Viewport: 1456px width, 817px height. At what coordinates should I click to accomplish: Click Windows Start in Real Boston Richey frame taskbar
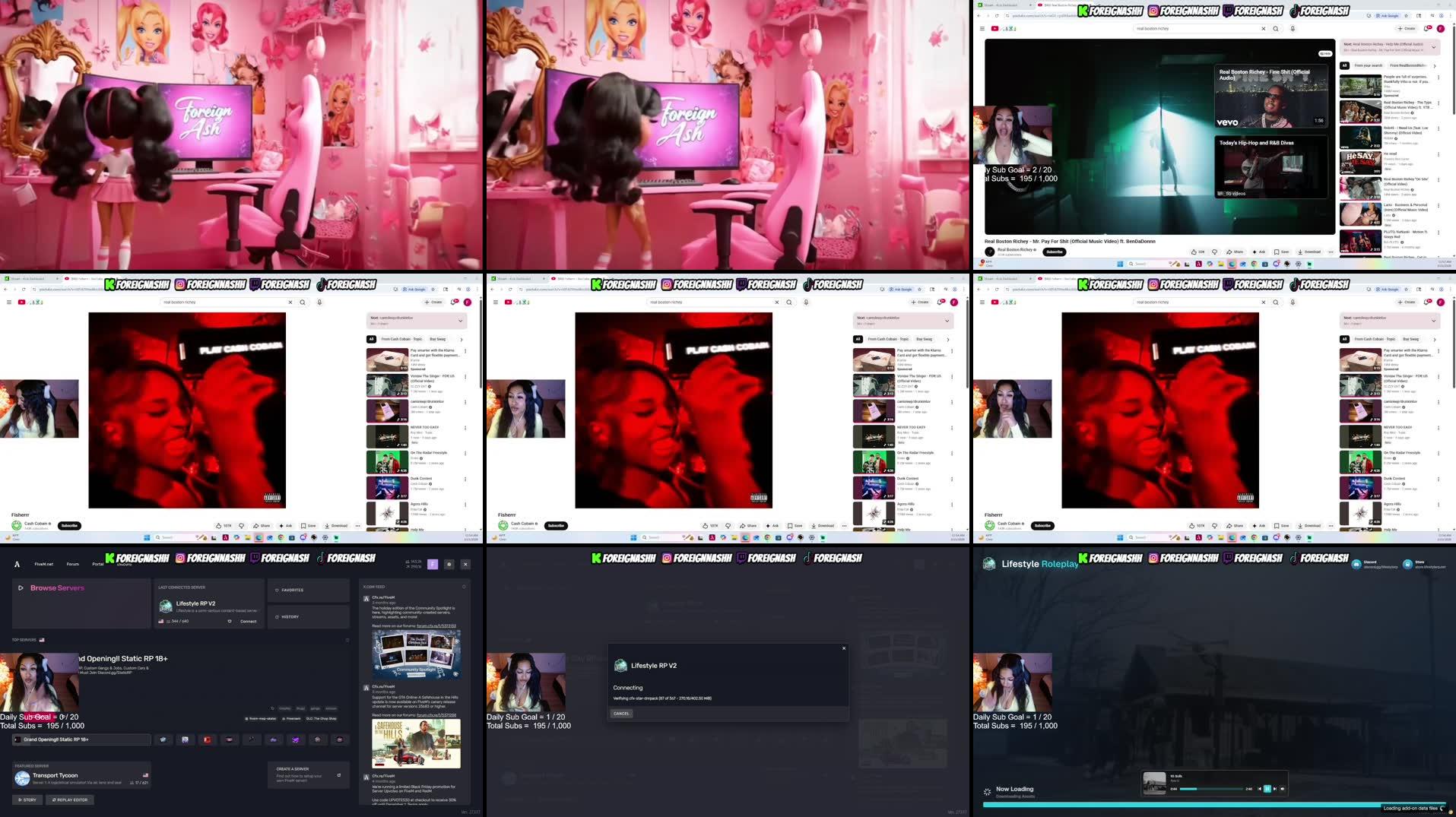1120,264
